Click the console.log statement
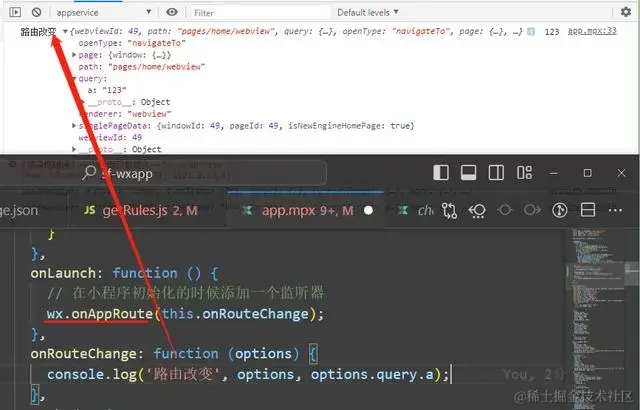The image size is (640, 410). 248,374
